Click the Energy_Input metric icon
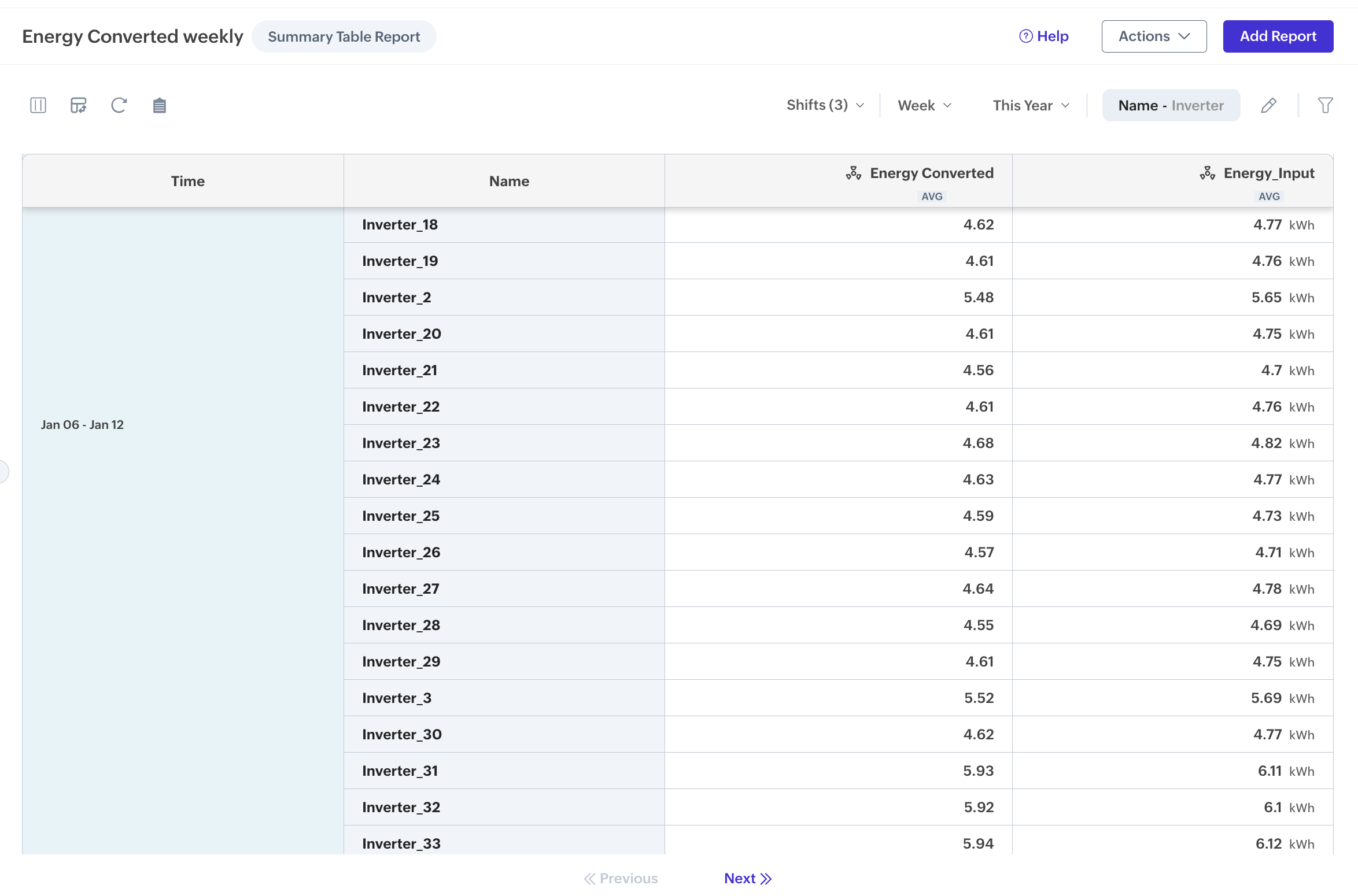Image resolution: width=1358 pixels, height=896 pixels. coord(1207,173)
